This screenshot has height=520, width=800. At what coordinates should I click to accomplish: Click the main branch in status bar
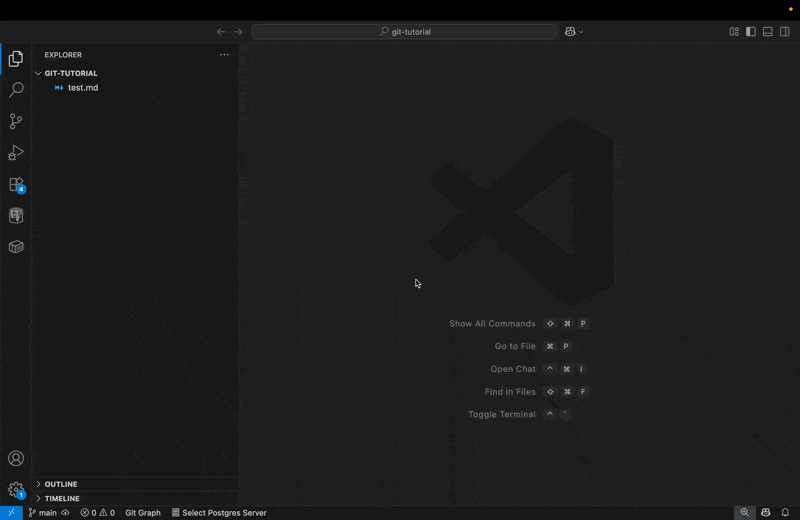coord(43,512)
